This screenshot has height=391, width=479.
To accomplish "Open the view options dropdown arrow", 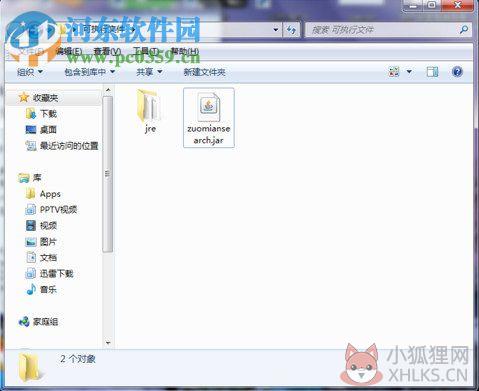I will (x=409, y=72).
